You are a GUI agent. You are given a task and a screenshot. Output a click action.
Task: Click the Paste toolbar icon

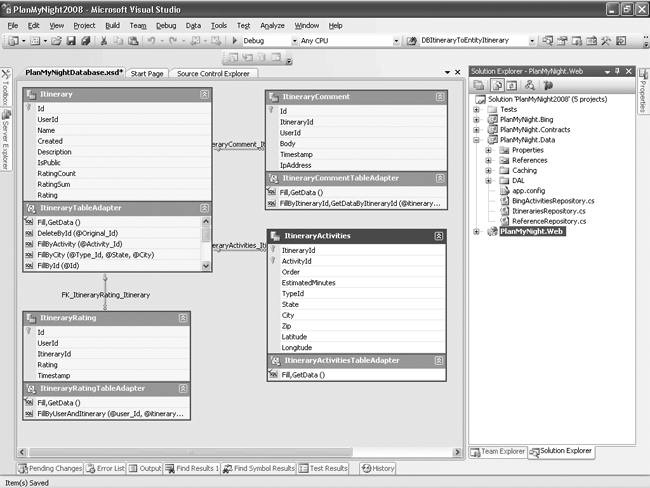coord(133,41)
